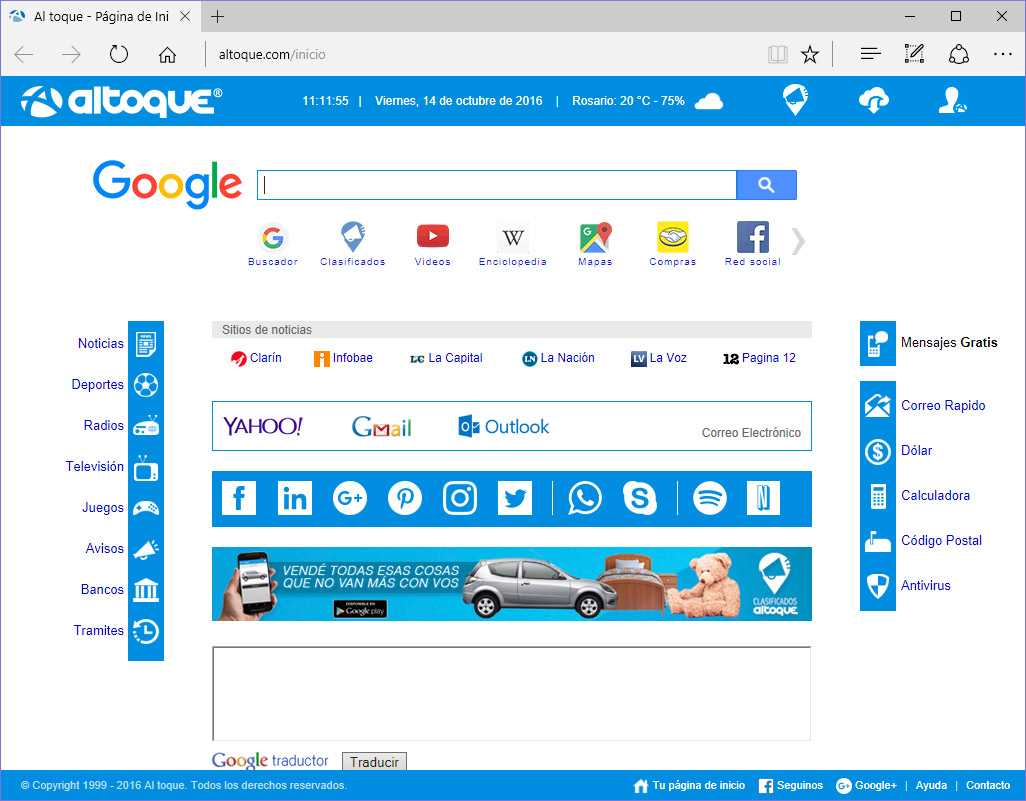Screen dimensions: 1026x801
Task: Open the Radios sidebar icon
Action: pos(146,426)
